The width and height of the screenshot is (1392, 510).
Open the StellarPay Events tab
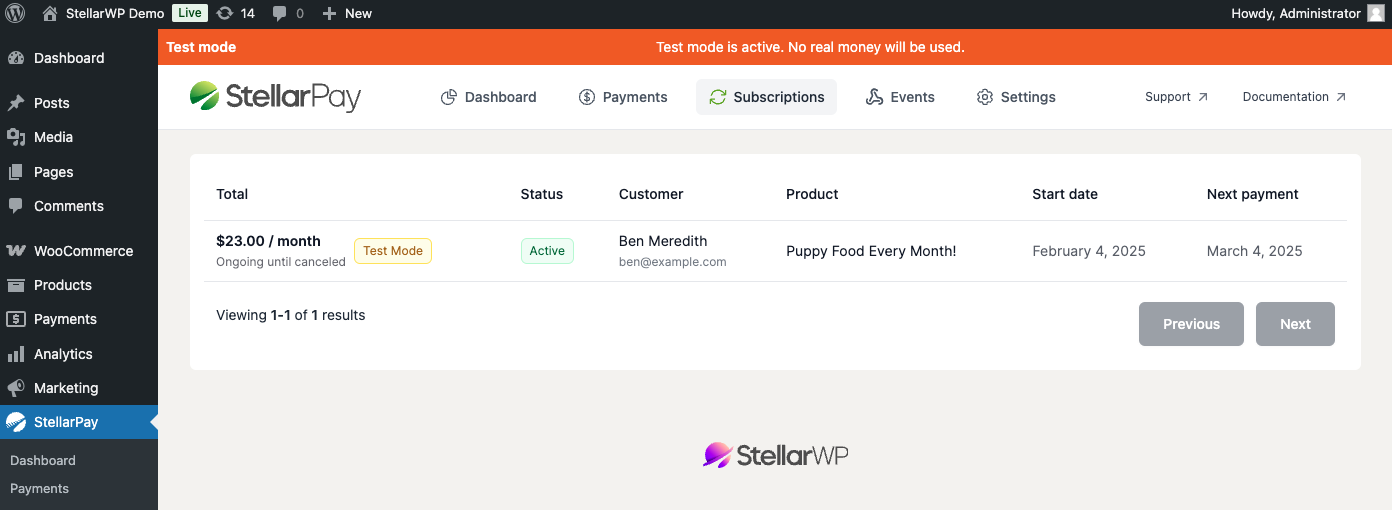tap(900, 97)
